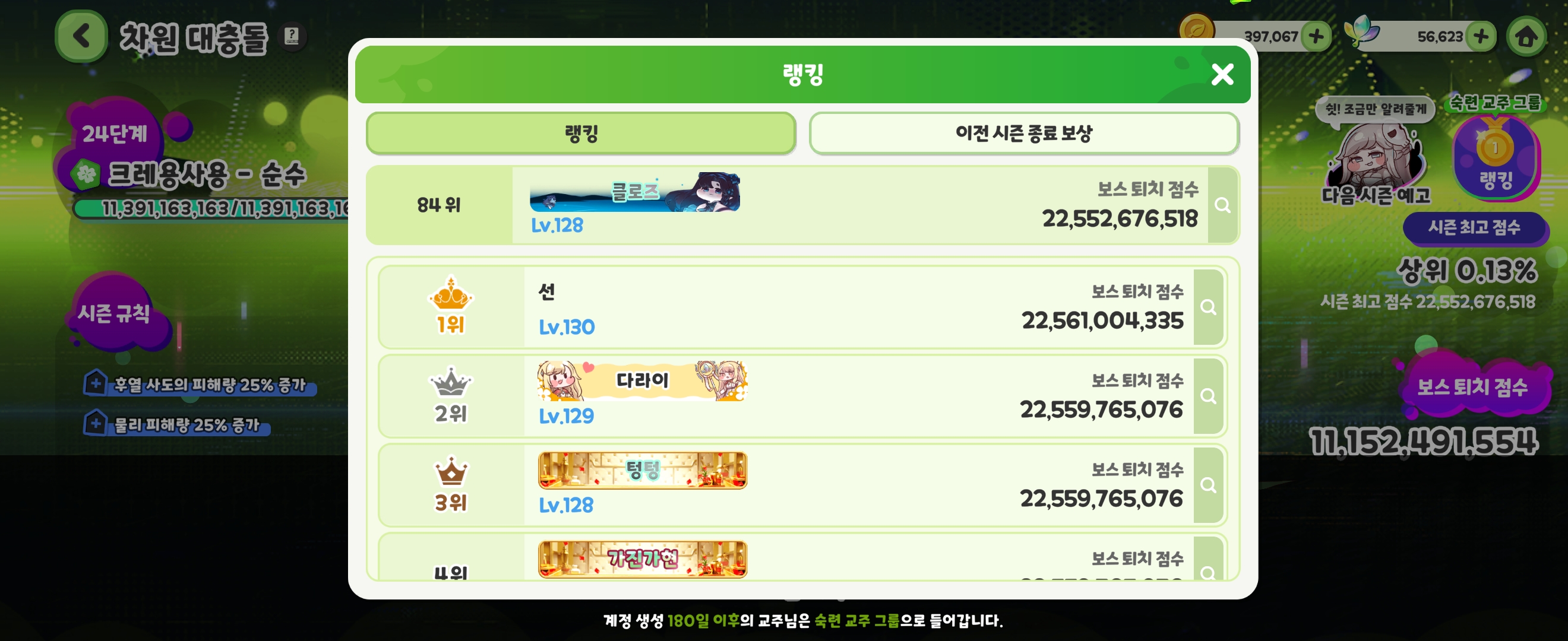Add coins with the plus button
The width and height of the screenshot is (1568, 641).
[x=1316, y=36]
